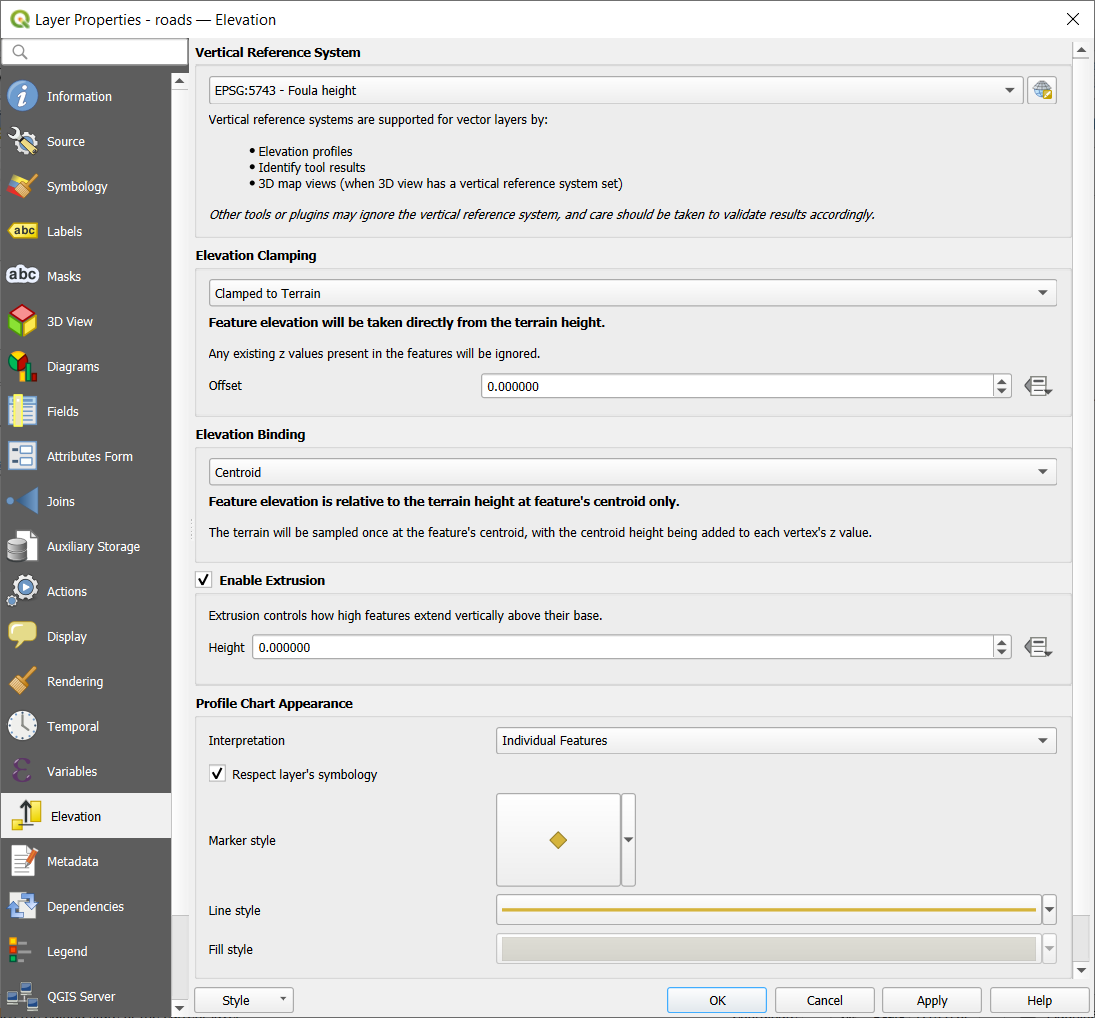Open the Temporal clock icon

pyautogui.click(x=22, y=726)
